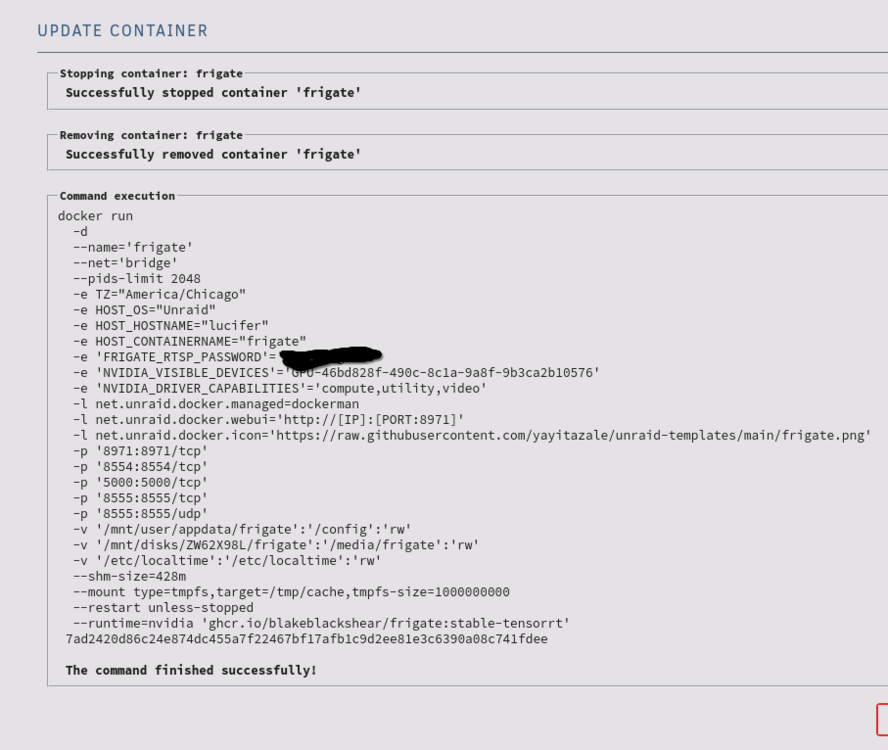Click the ghcr.io frigate:stable-tensorrt image name
888x750 pixels.
point(386,624)
